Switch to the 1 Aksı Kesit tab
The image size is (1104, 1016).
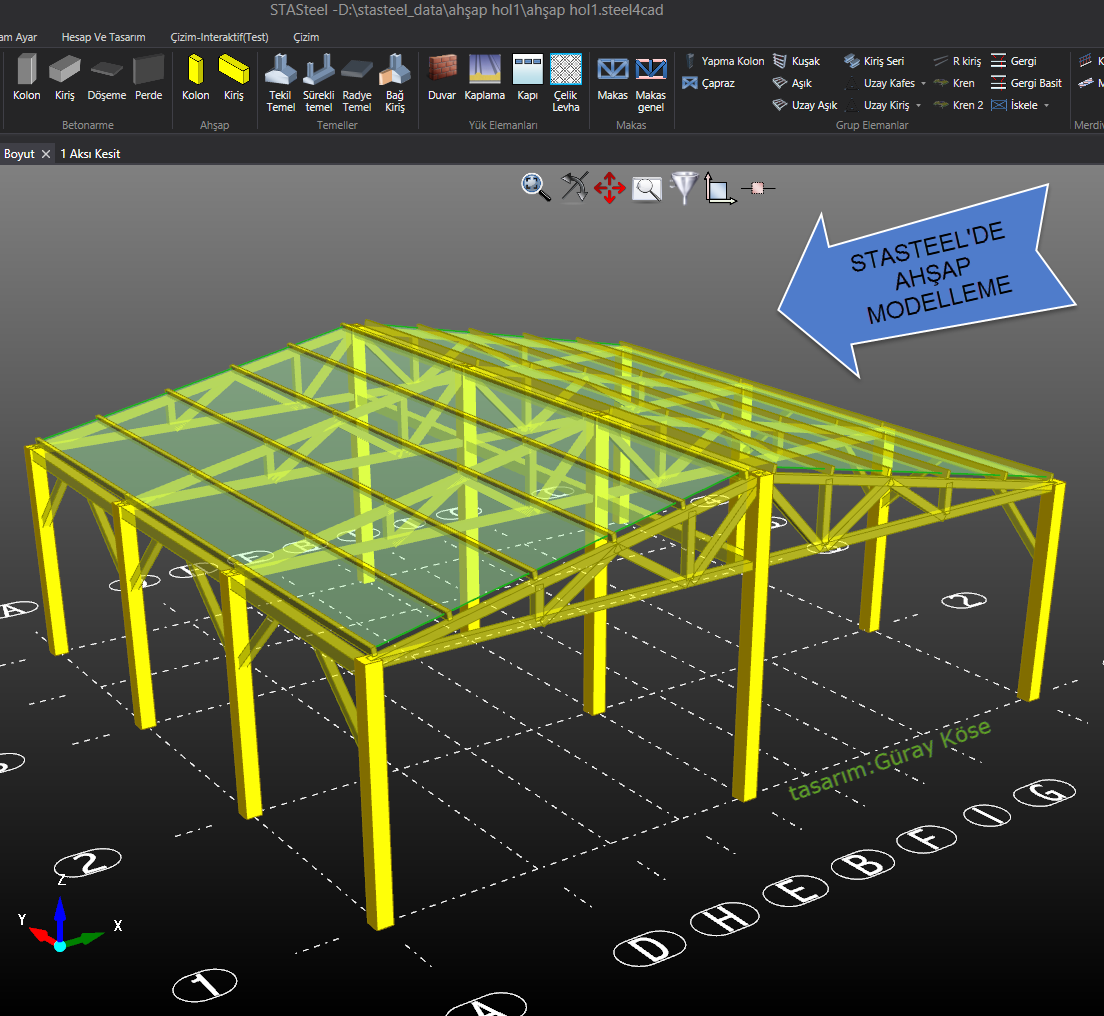pos(91,154)
